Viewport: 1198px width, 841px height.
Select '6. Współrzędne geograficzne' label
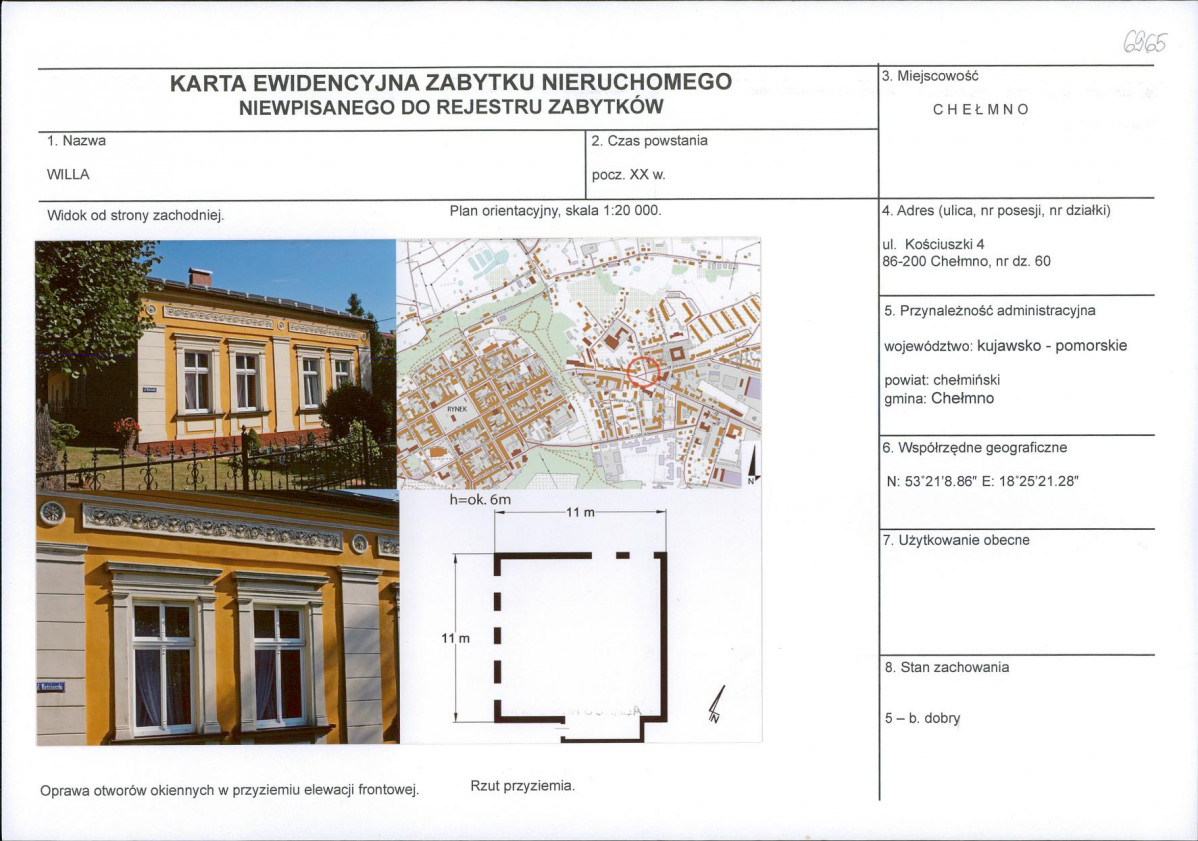[x=975, y=448]
